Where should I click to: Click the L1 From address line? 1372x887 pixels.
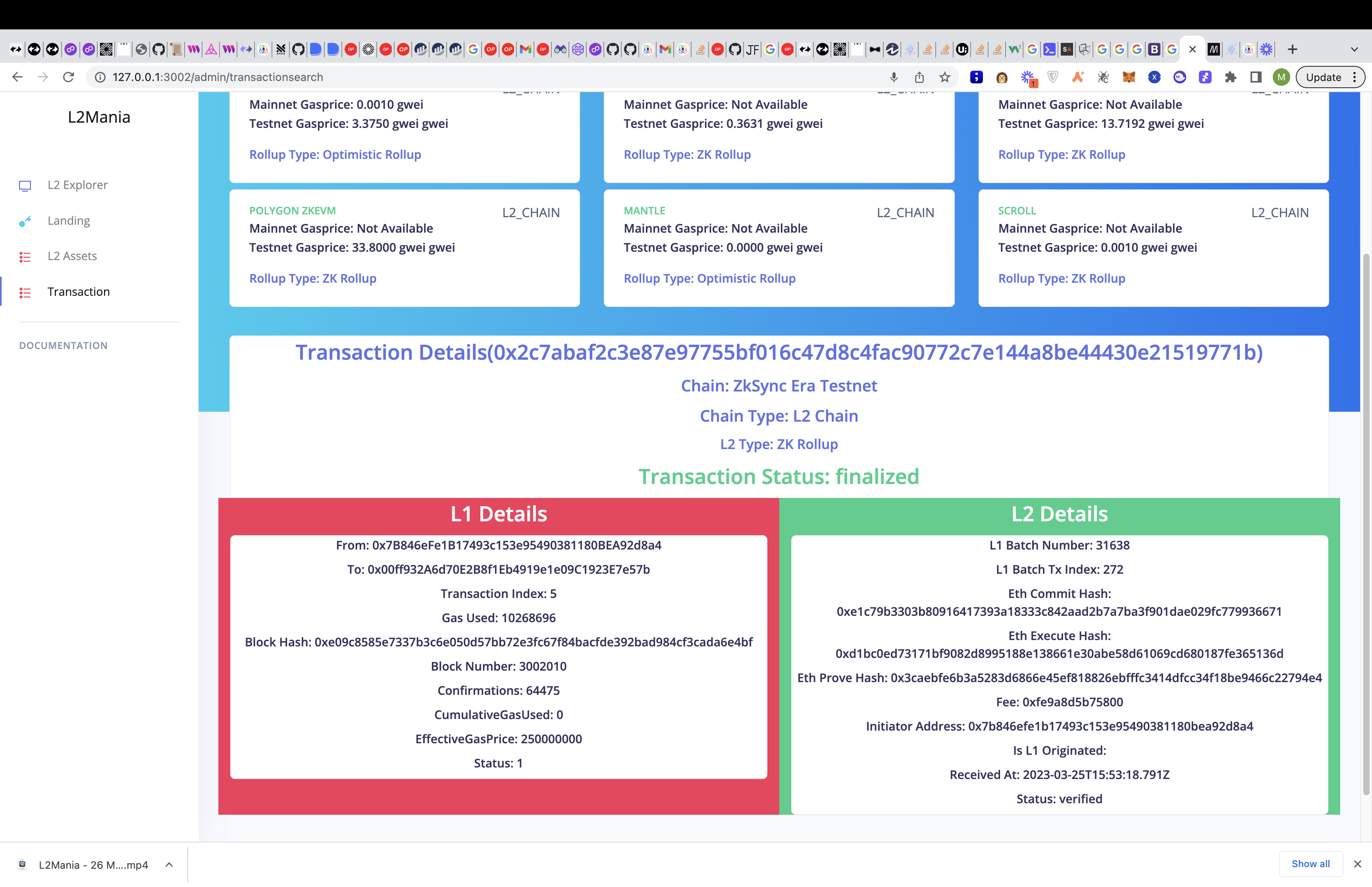pyautogui.click(x=499, y=546)
